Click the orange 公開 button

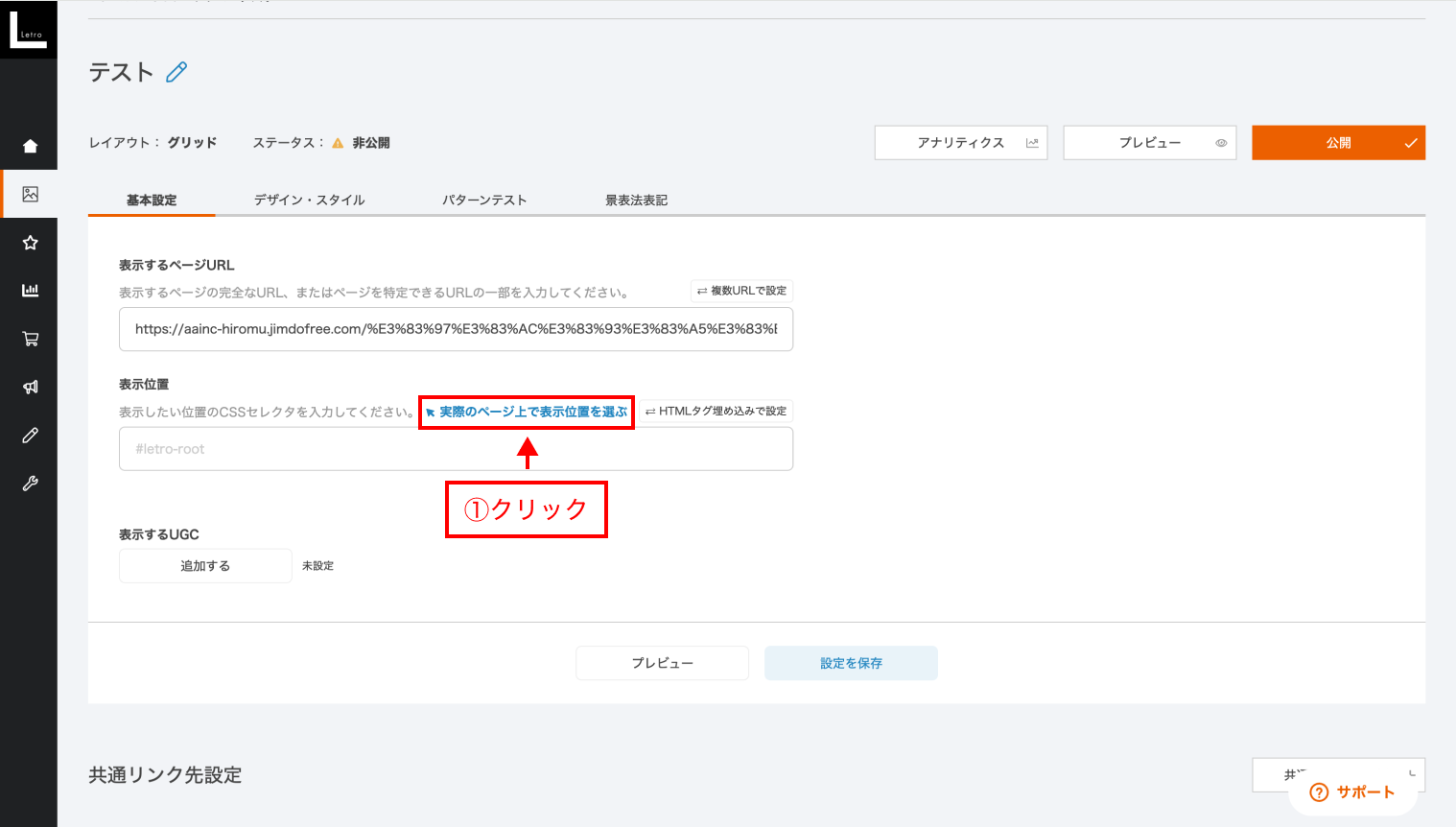pyautogui.click(x=1338, y=143)
